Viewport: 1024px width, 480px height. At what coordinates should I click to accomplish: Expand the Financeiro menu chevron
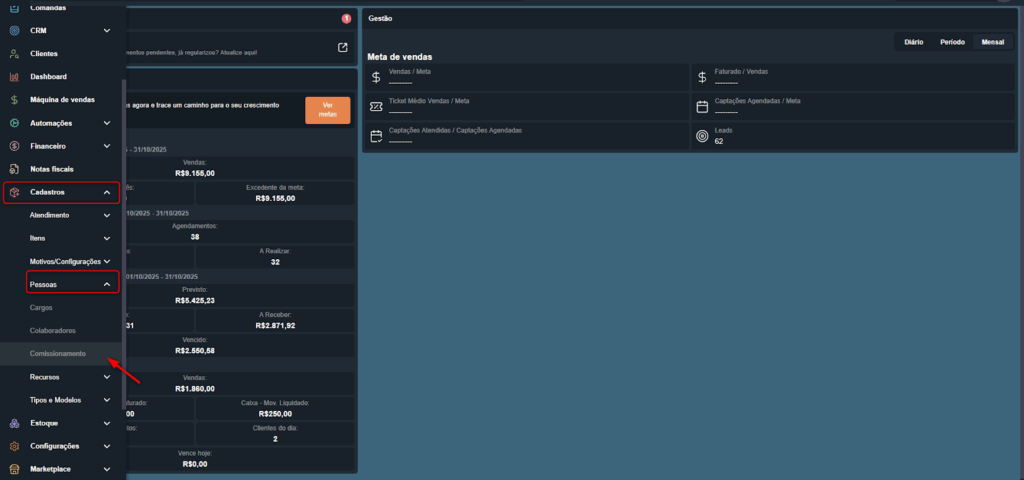(107, 146)
